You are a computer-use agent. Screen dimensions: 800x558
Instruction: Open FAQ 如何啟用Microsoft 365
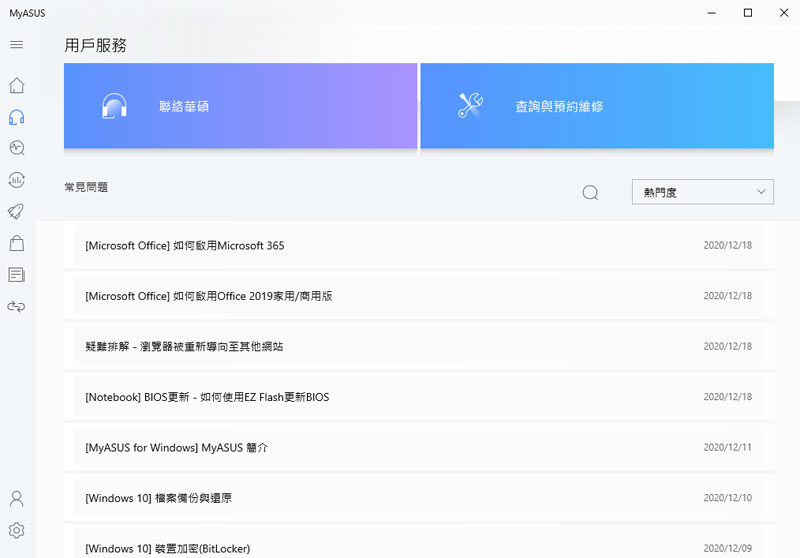[418, 245]
